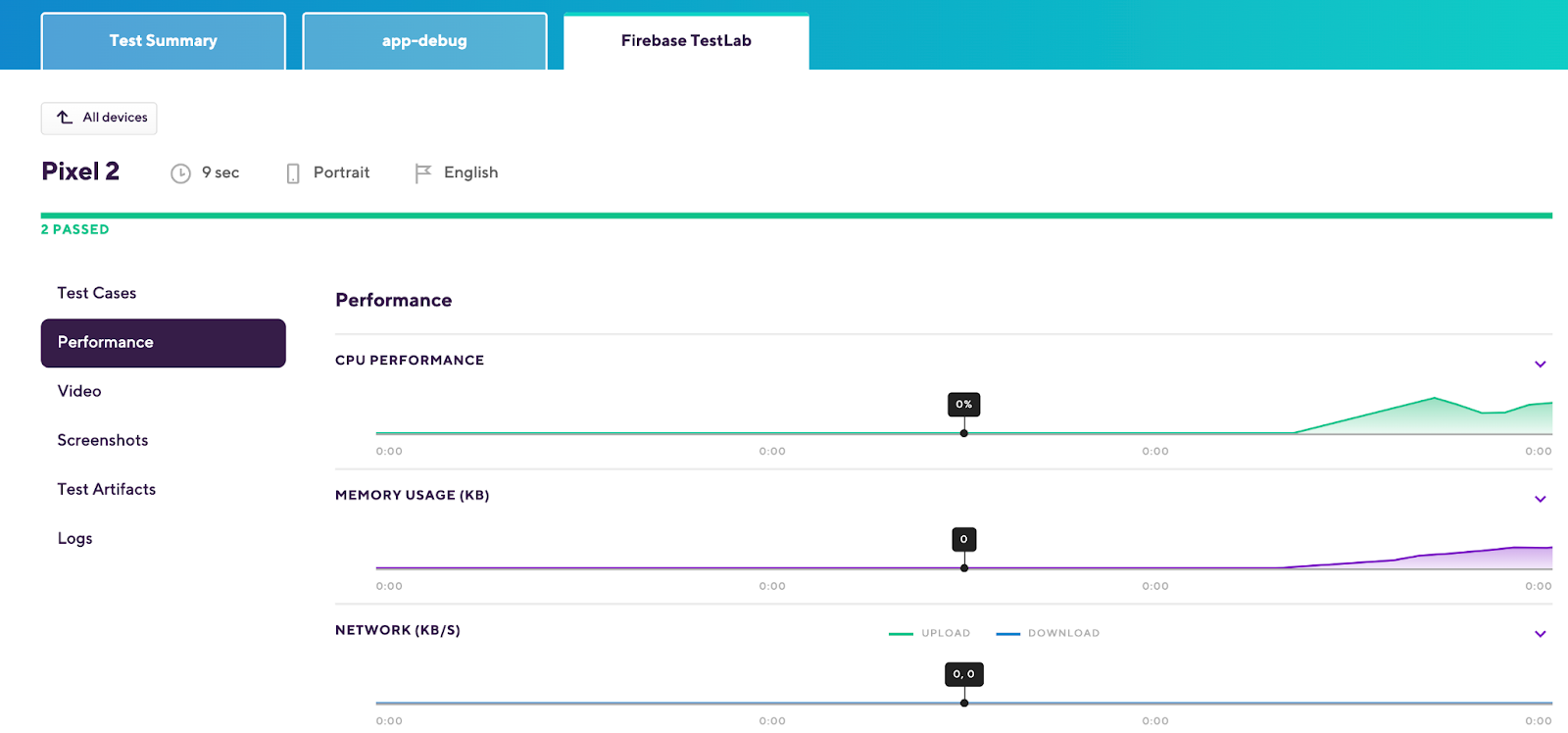Open Test Artifacts section

[163, 489]
